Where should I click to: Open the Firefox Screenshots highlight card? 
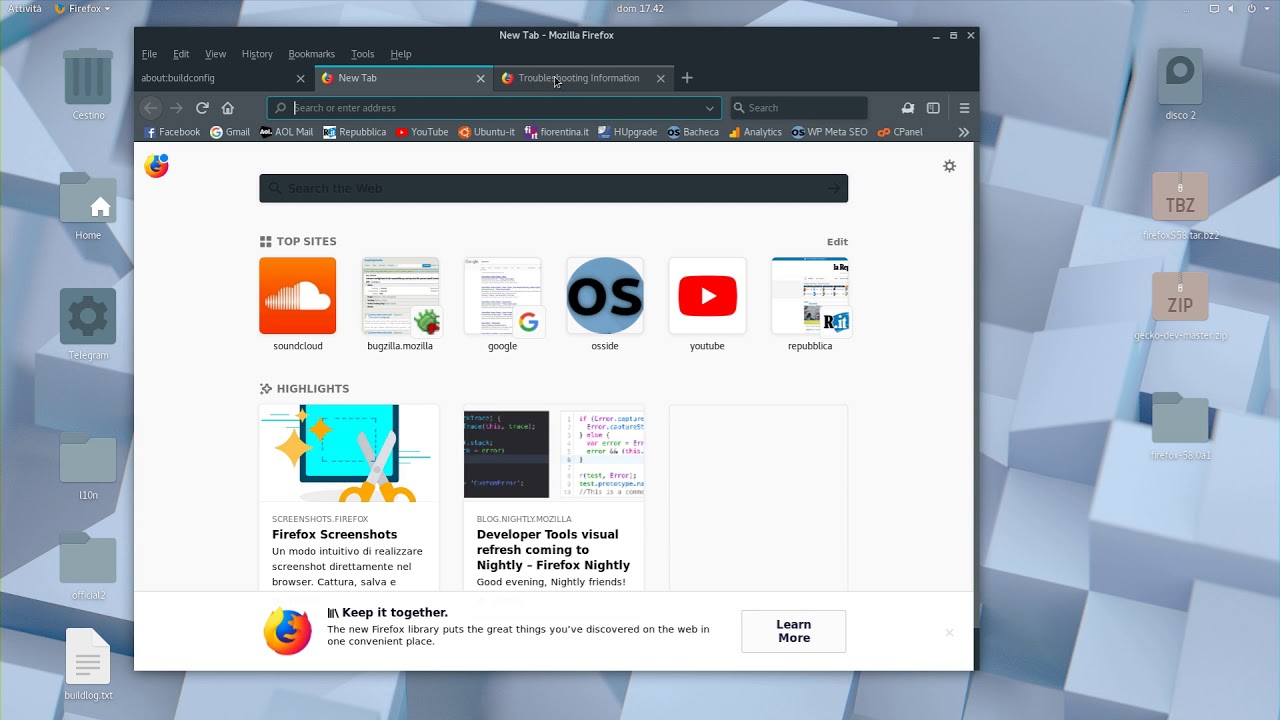click(x=349, y=497)
